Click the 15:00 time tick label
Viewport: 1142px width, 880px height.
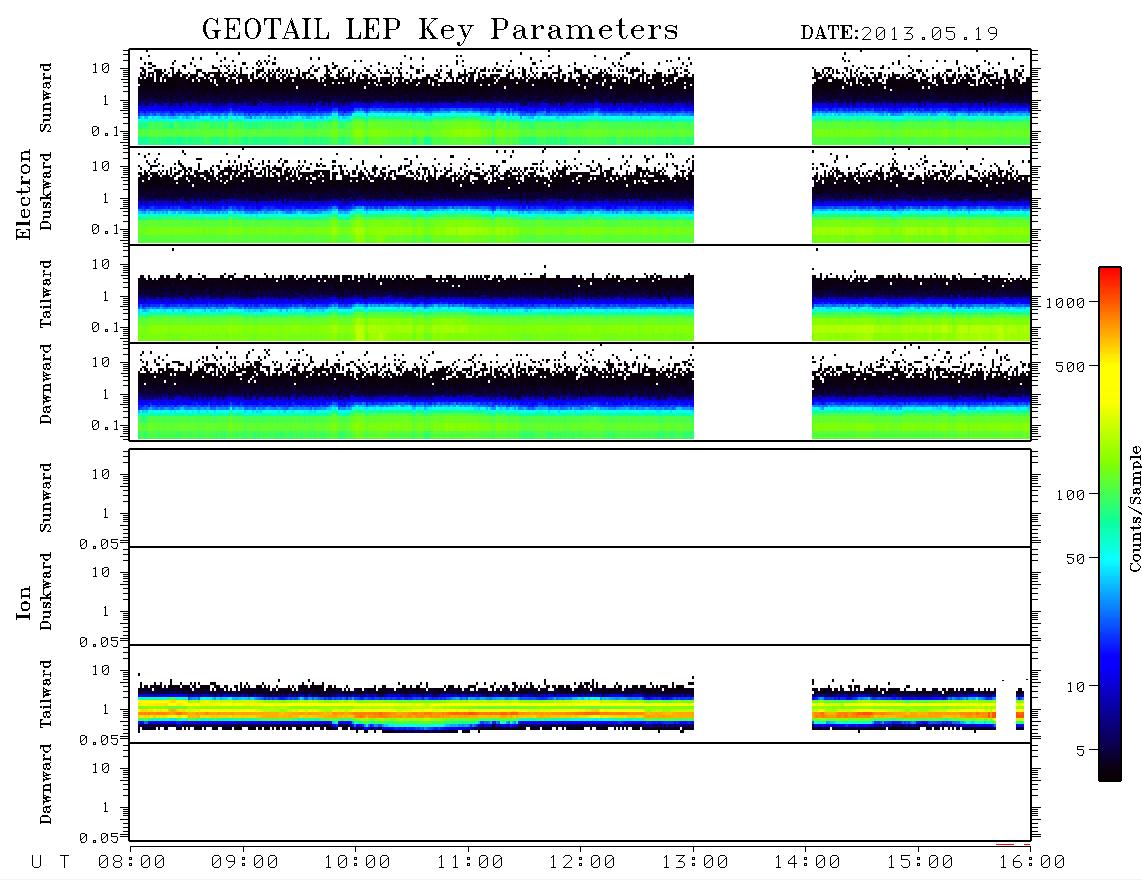pyautogui.click(x=920, y=863)
